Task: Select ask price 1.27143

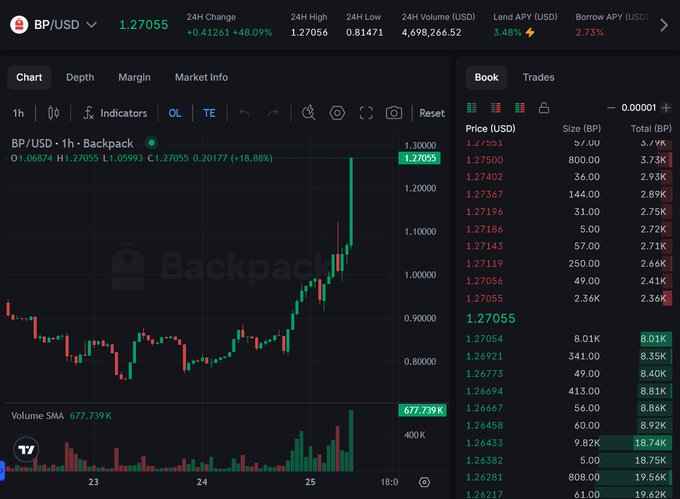Action: point(484,246)
